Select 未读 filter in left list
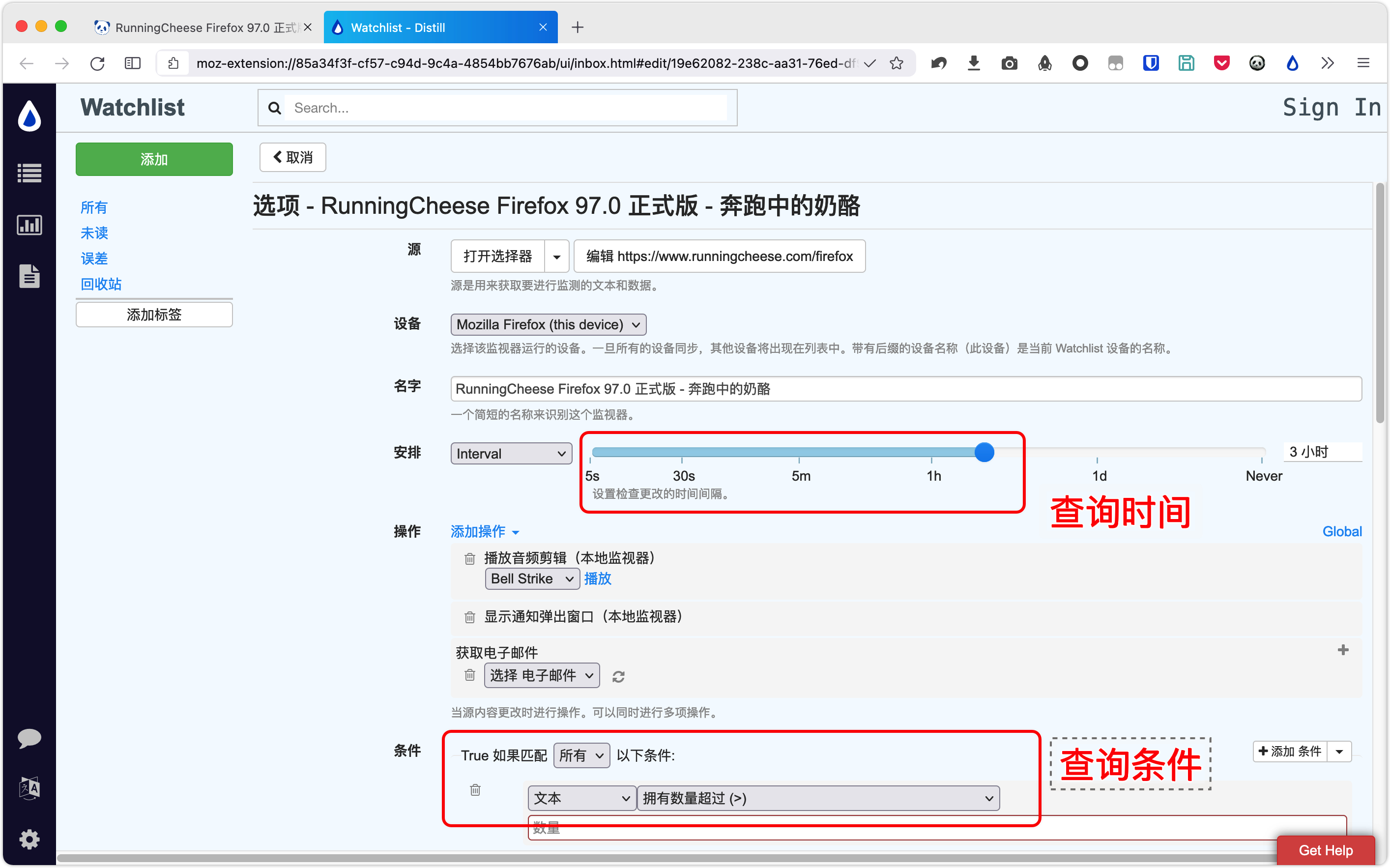 (94, 233)
